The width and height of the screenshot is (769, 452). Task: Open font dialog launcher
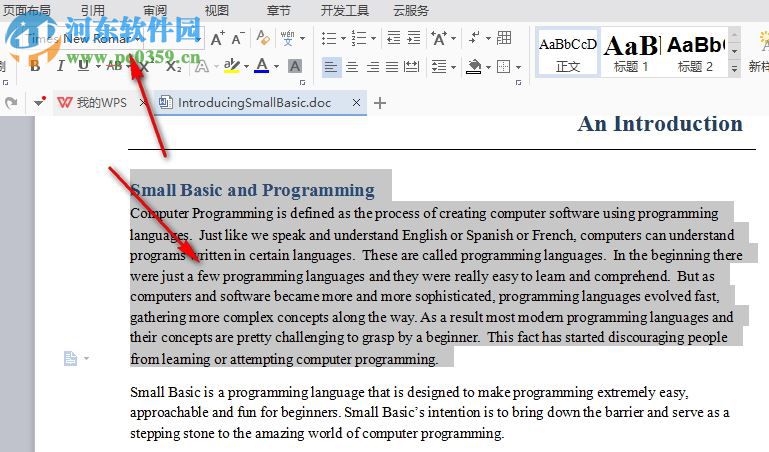point(302,82)
